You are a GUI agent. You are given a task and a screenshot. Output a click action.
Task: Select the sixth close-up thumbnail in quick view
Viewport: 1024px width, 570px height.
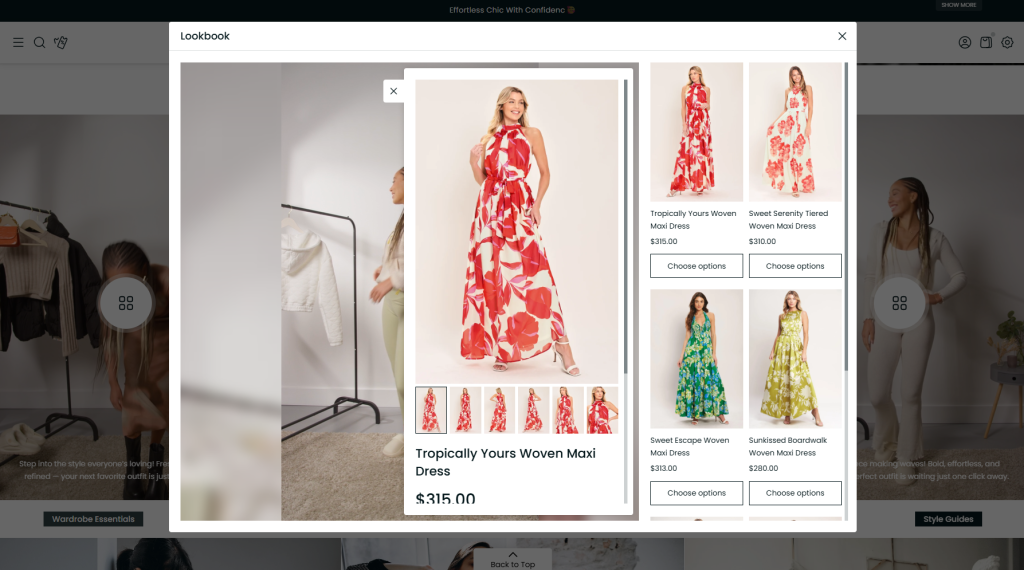[x=602, y=410]
